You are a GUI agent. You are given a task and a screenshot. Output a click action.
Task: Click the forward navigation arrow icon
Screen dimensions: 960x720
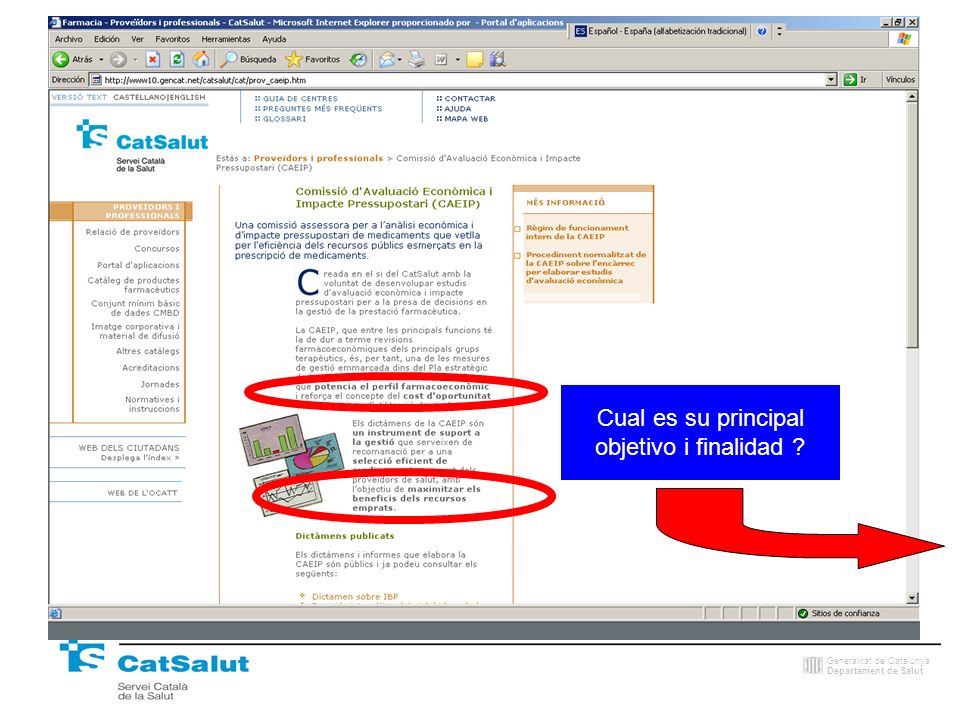(118, 59)
